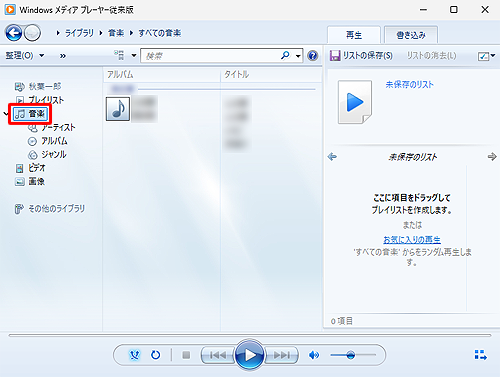This screenshot has width=500, height=377.
Task: Click the 0 項目 status text
Action: click(342, 321)
